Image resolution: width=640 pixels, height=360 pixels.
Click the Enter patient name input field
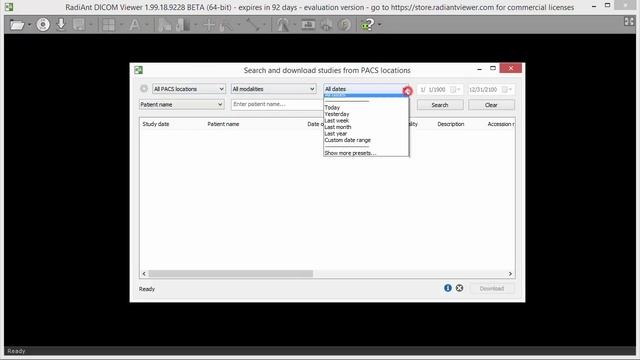tap(277, 104)
